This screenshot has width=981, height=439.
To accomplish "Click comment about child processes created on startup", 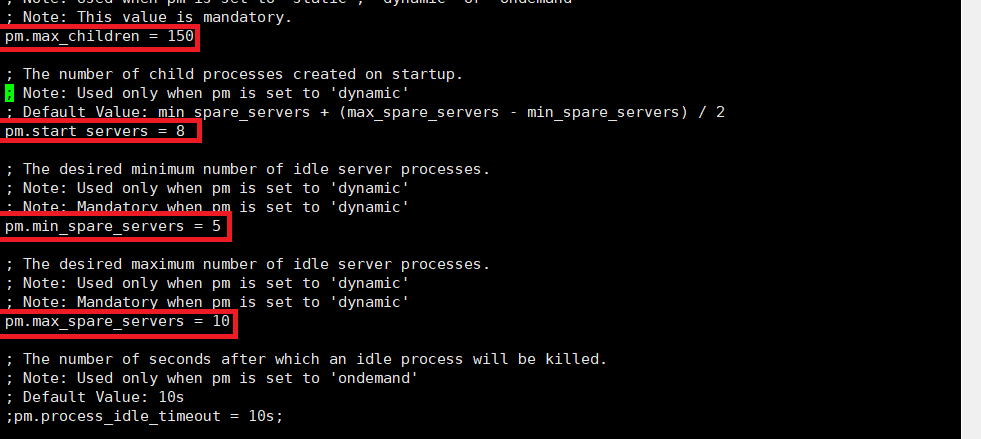I will (x=235, y=74).
